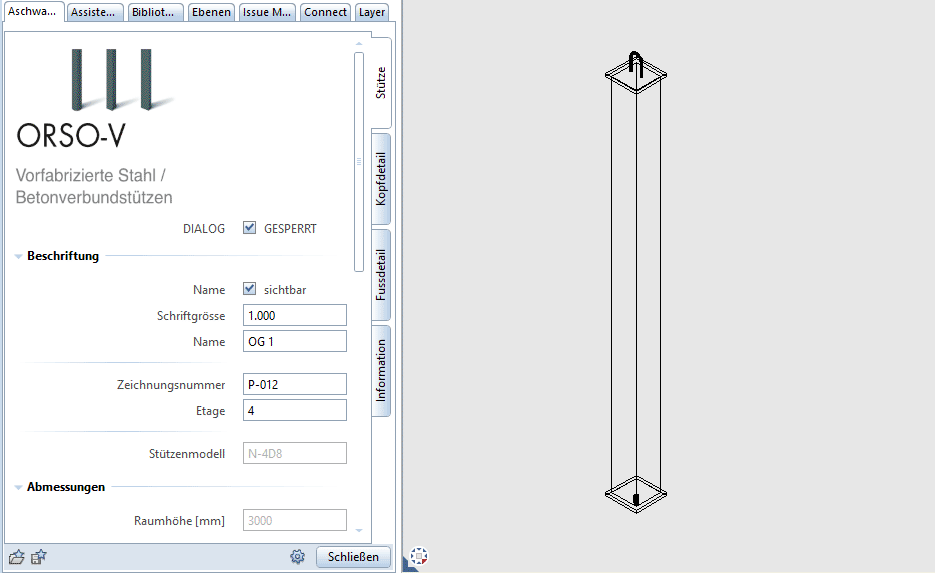Select the Fussdetail vertical tab
The height and width of the screenshot is (573, 935).
click(380, 275)
